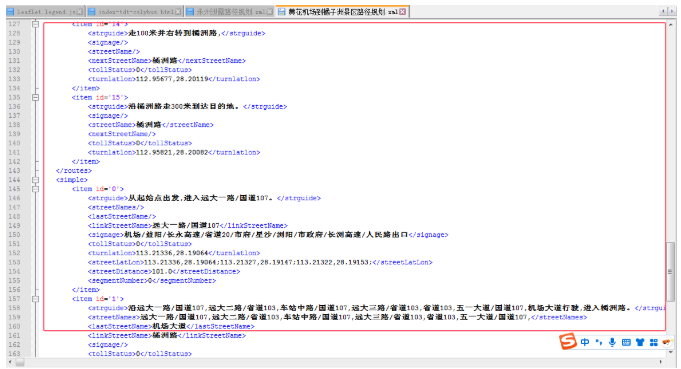Click line number 150 in the margin
Viewport: 681px width, 369px height.
click(x=14, y=234)
